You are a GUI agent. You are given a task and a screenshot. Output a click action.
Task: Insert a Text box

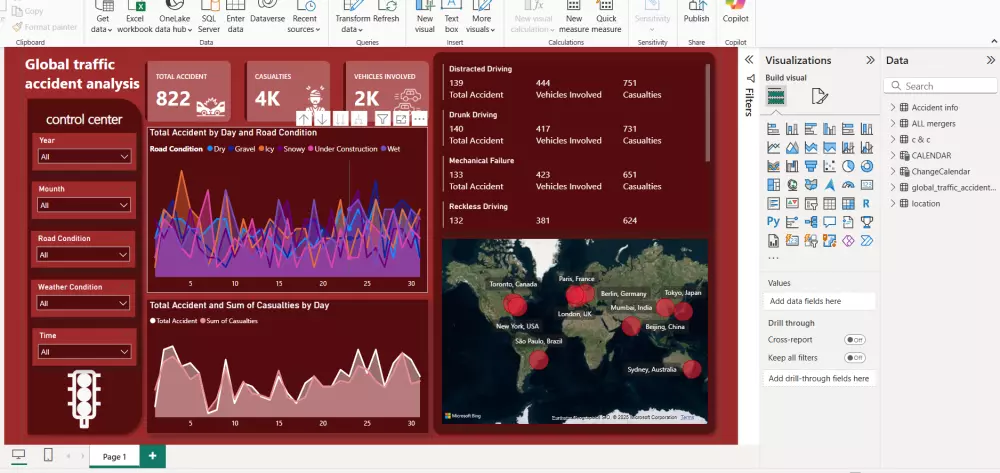pos(452,18)
